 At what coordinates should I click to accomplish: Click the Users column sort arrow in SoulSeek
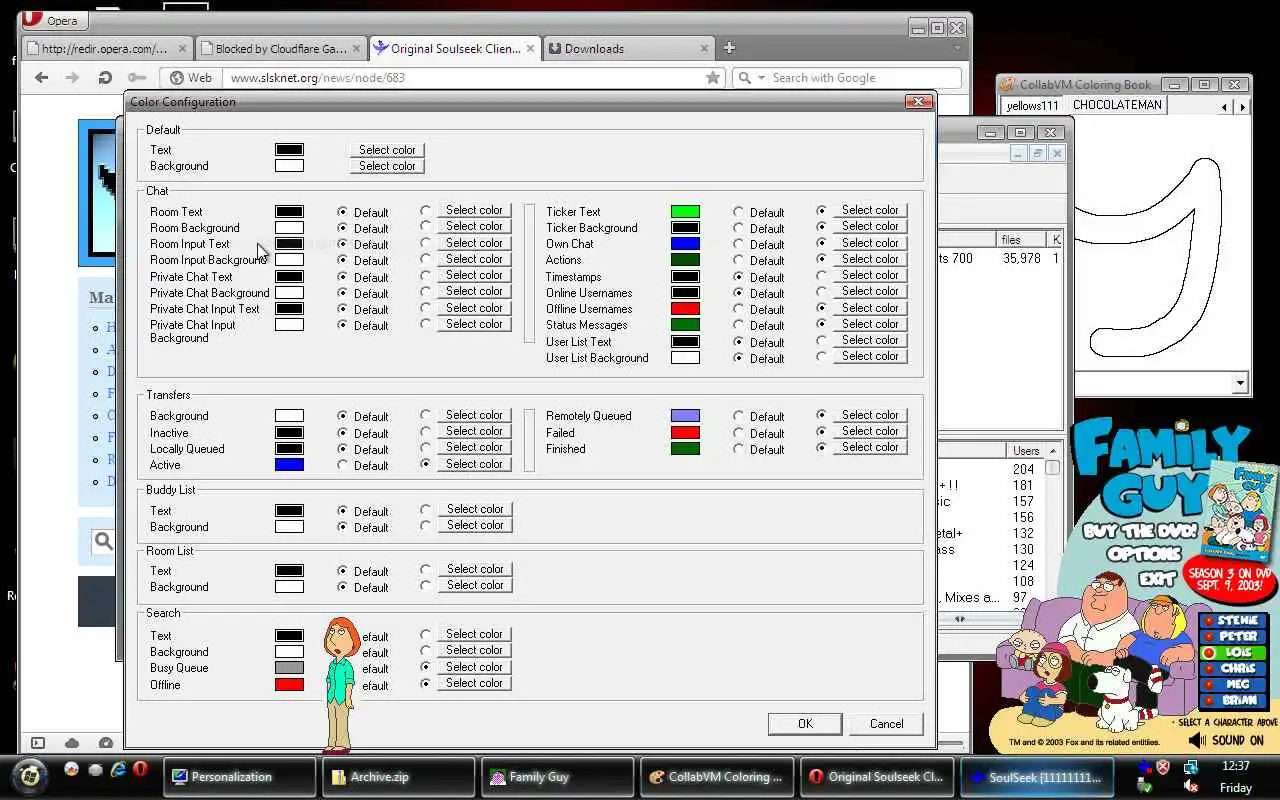[1052, 451]
